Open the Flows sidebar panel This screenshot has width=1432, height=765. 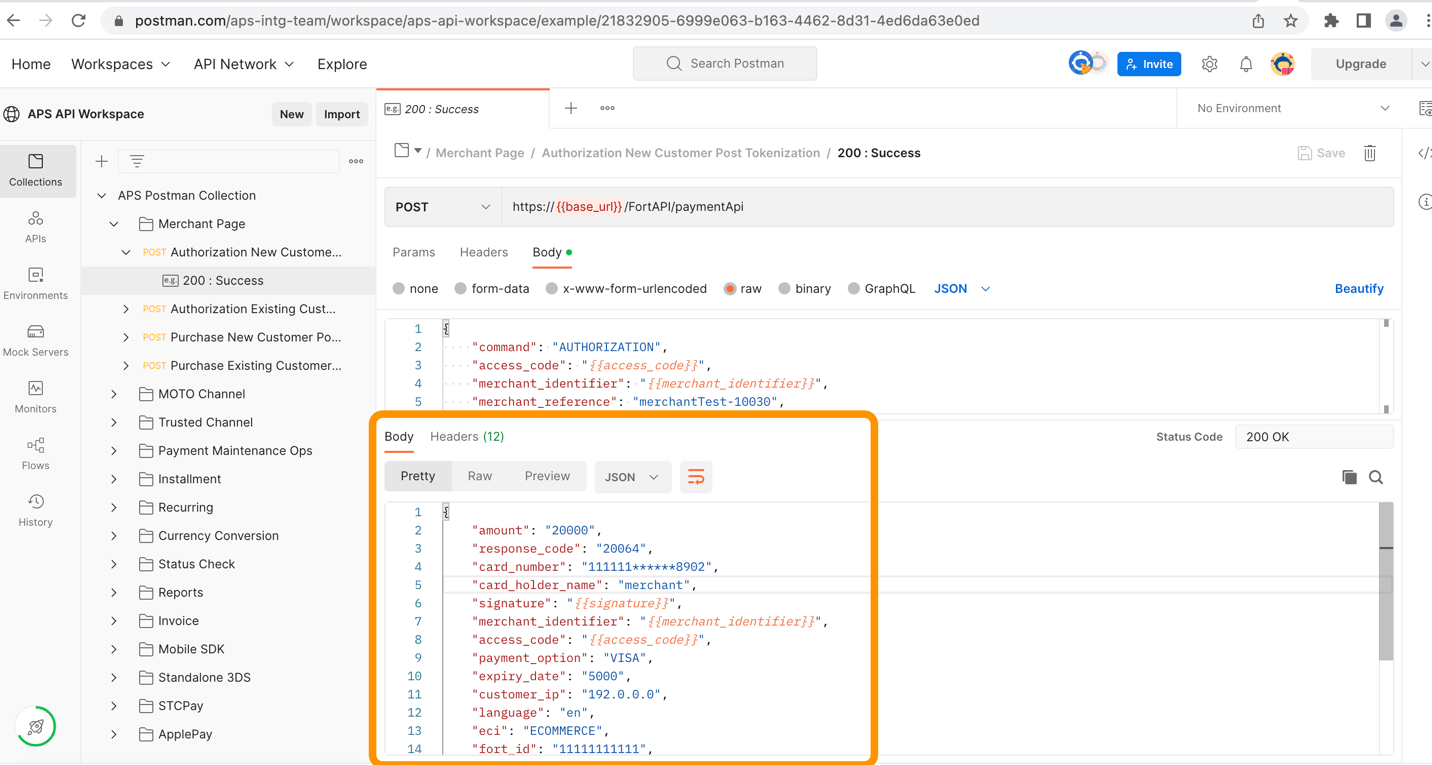tap(35, 453)
